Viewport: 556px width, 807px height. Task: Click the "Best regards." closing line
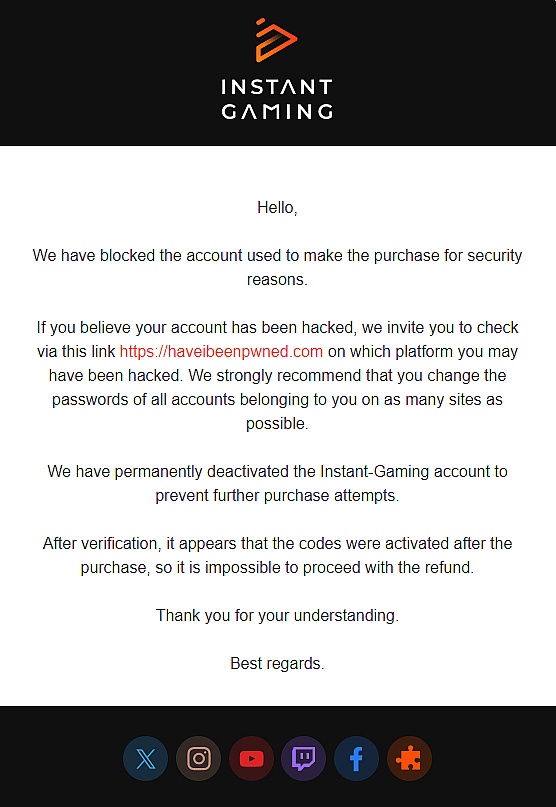(x=277, y=663)
